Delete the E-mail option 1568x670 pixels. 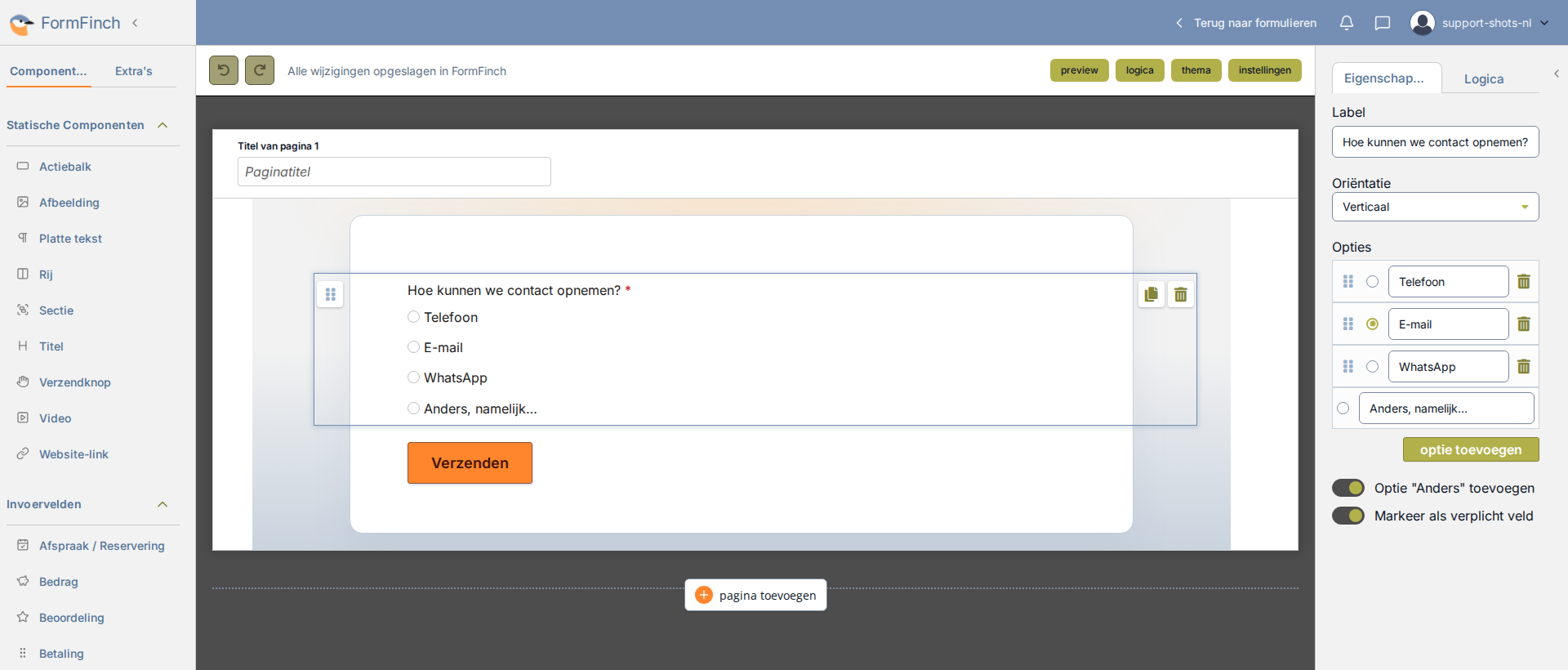pos(1524,324)
